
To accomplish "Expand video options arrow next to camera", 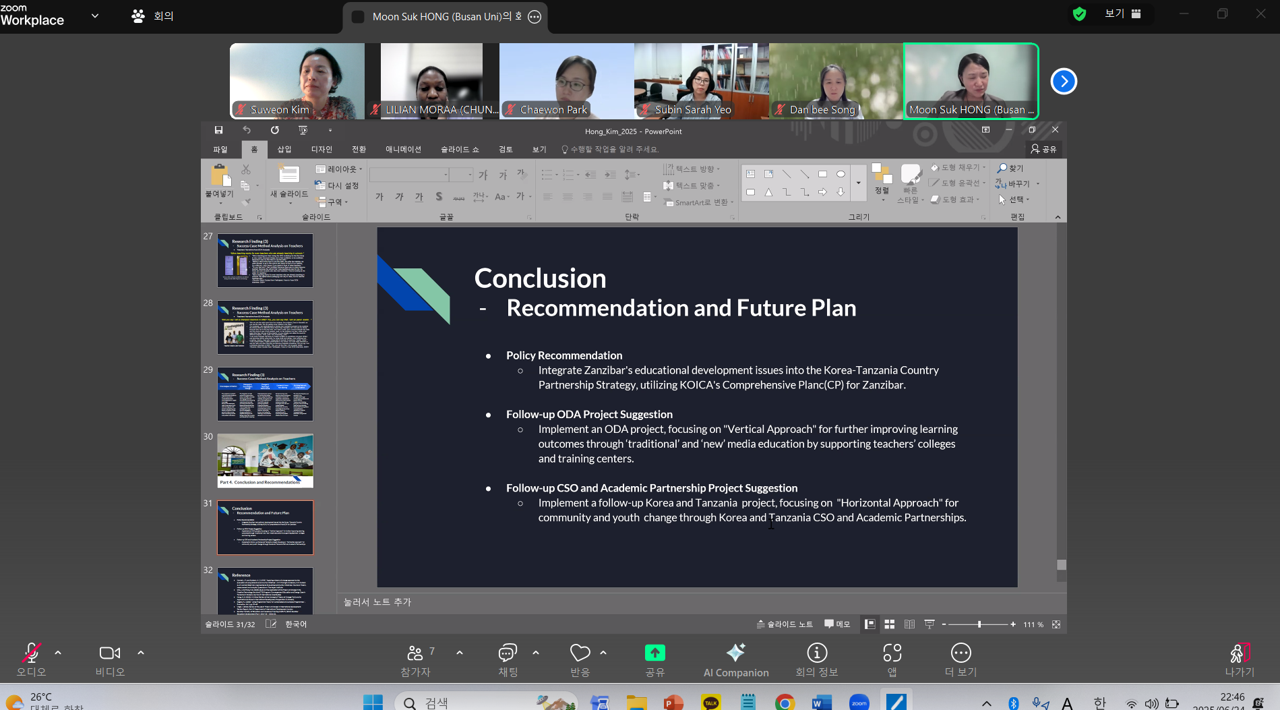I will point(141,653).
